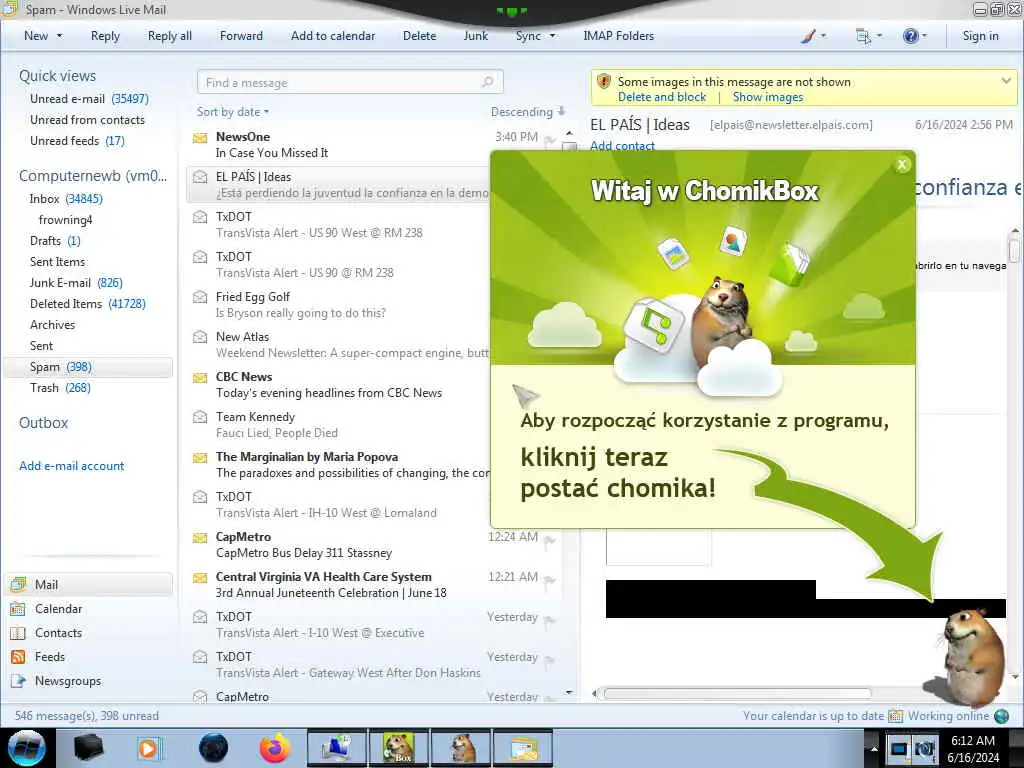The image size is (1024, 768).
Task: Open the Calendar section icon
Action: point(18,609)
